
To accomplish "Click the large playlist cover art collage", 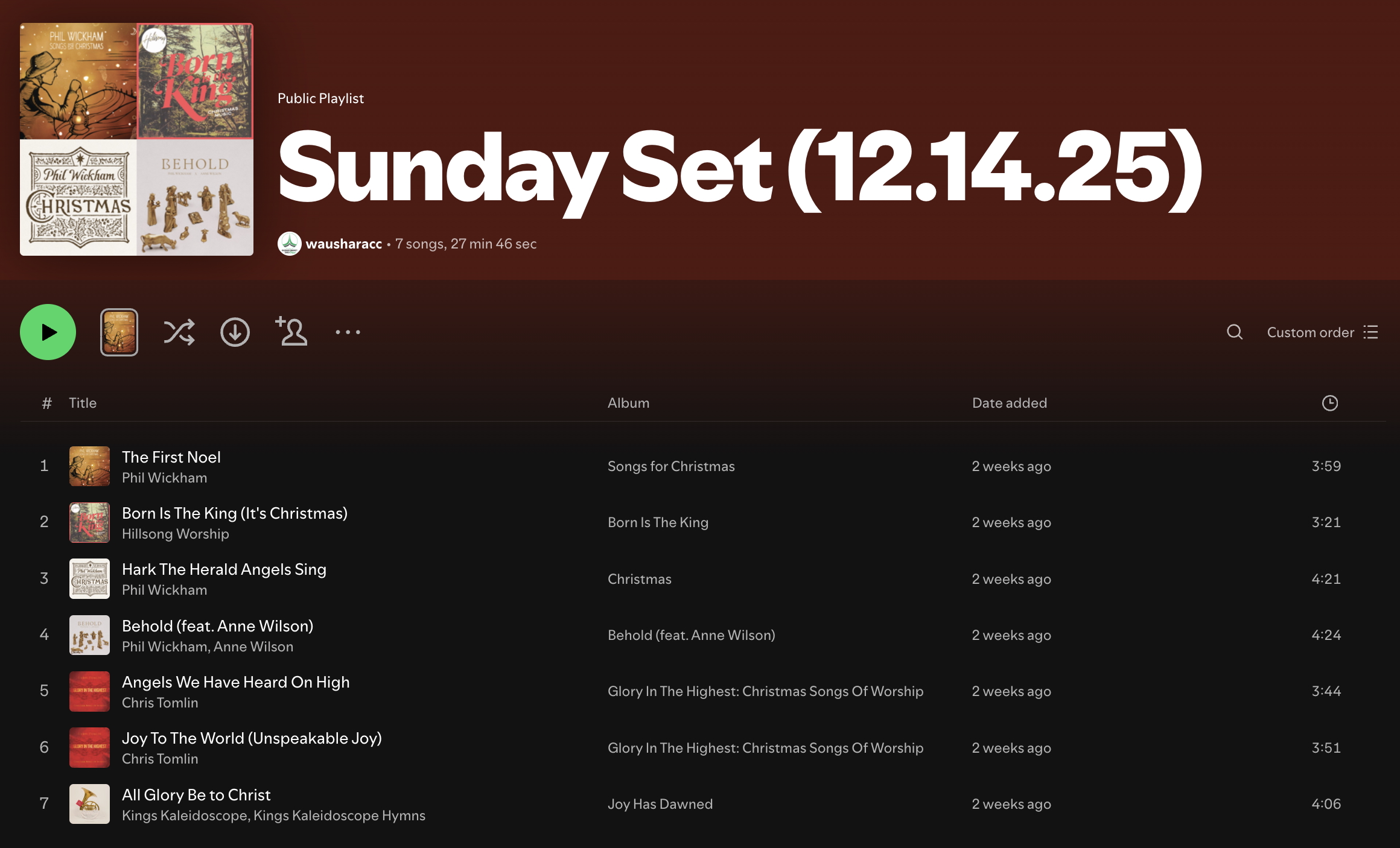I will click(x=136, y=139).
